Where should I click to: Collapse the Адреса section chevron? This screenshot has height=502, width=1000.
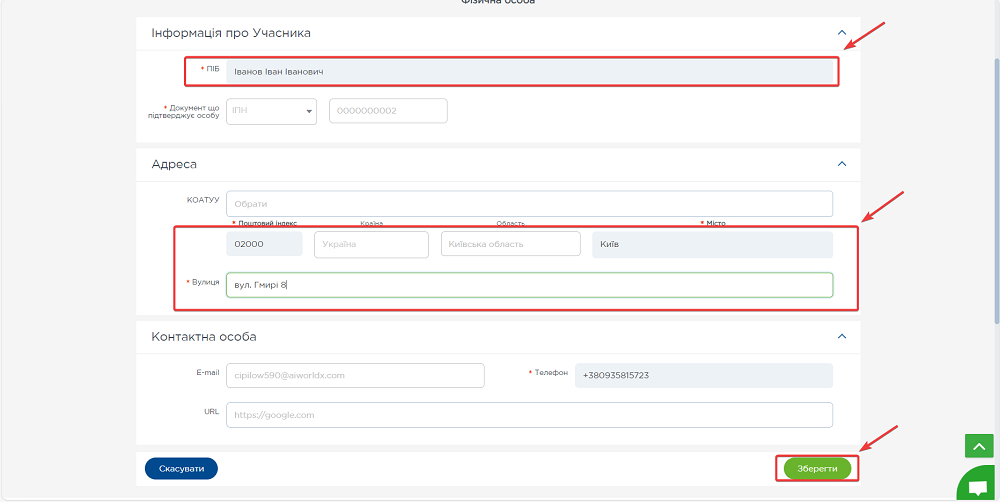[x=841, y=164]
